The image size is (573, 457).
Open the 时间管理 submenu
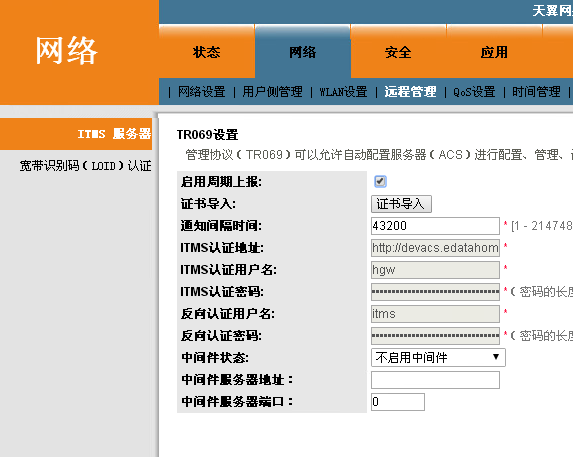[536, 92]
